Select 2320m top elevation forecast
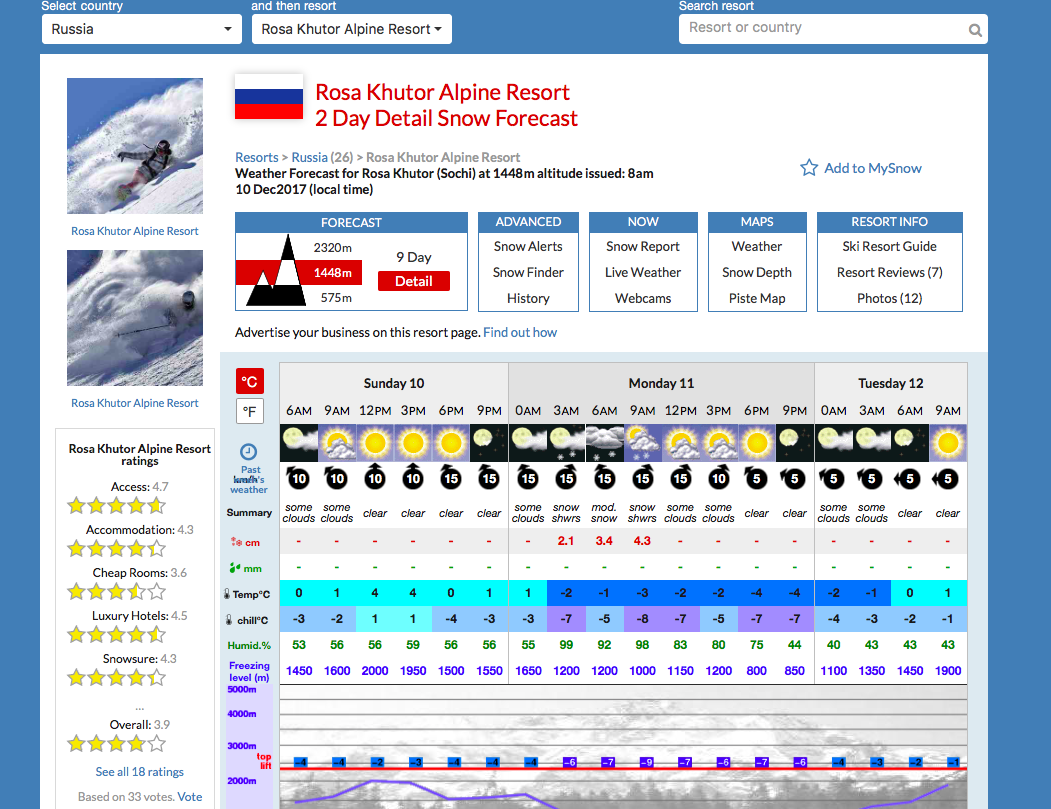This screenshot has height=809, width=1051. point(332,247)
